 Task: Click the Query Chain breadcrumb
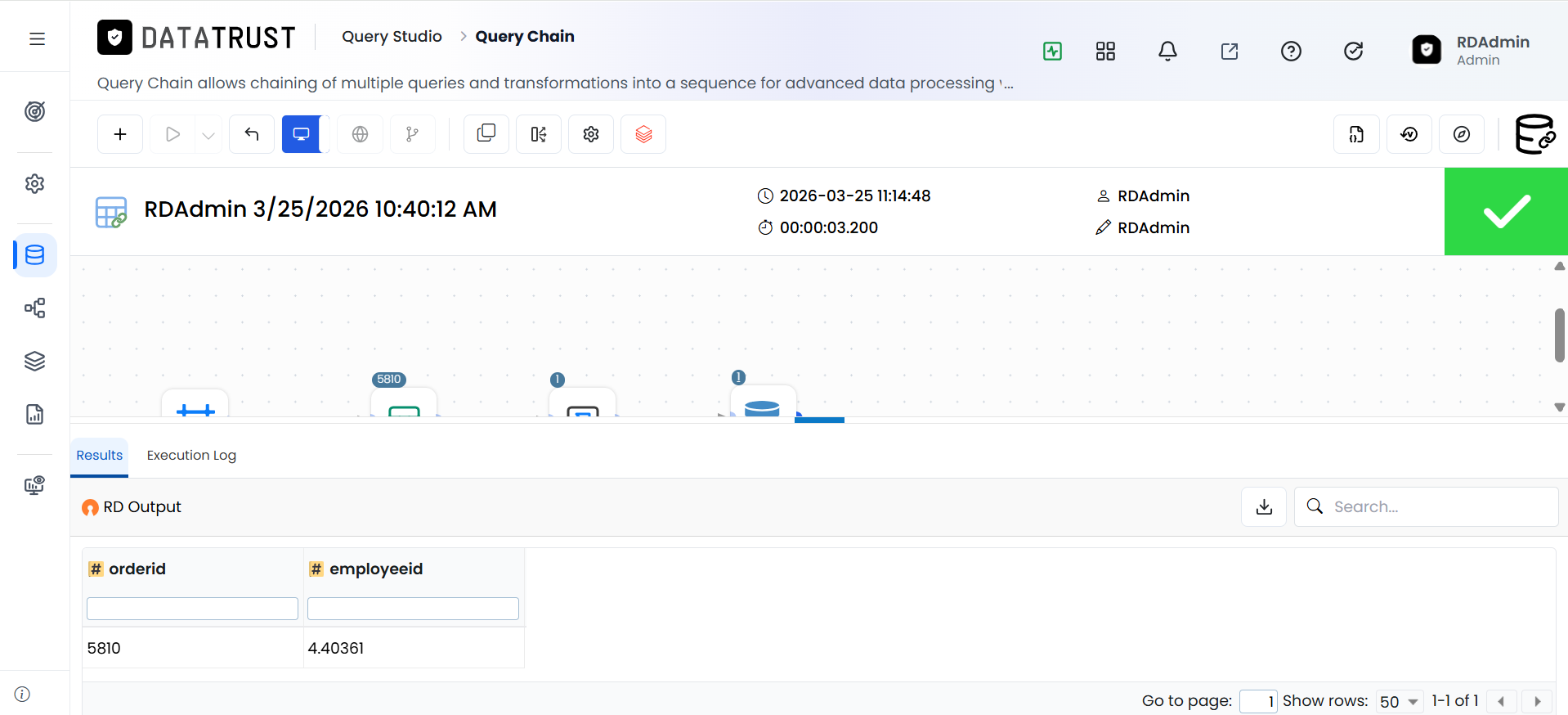[x=525, y=37]
